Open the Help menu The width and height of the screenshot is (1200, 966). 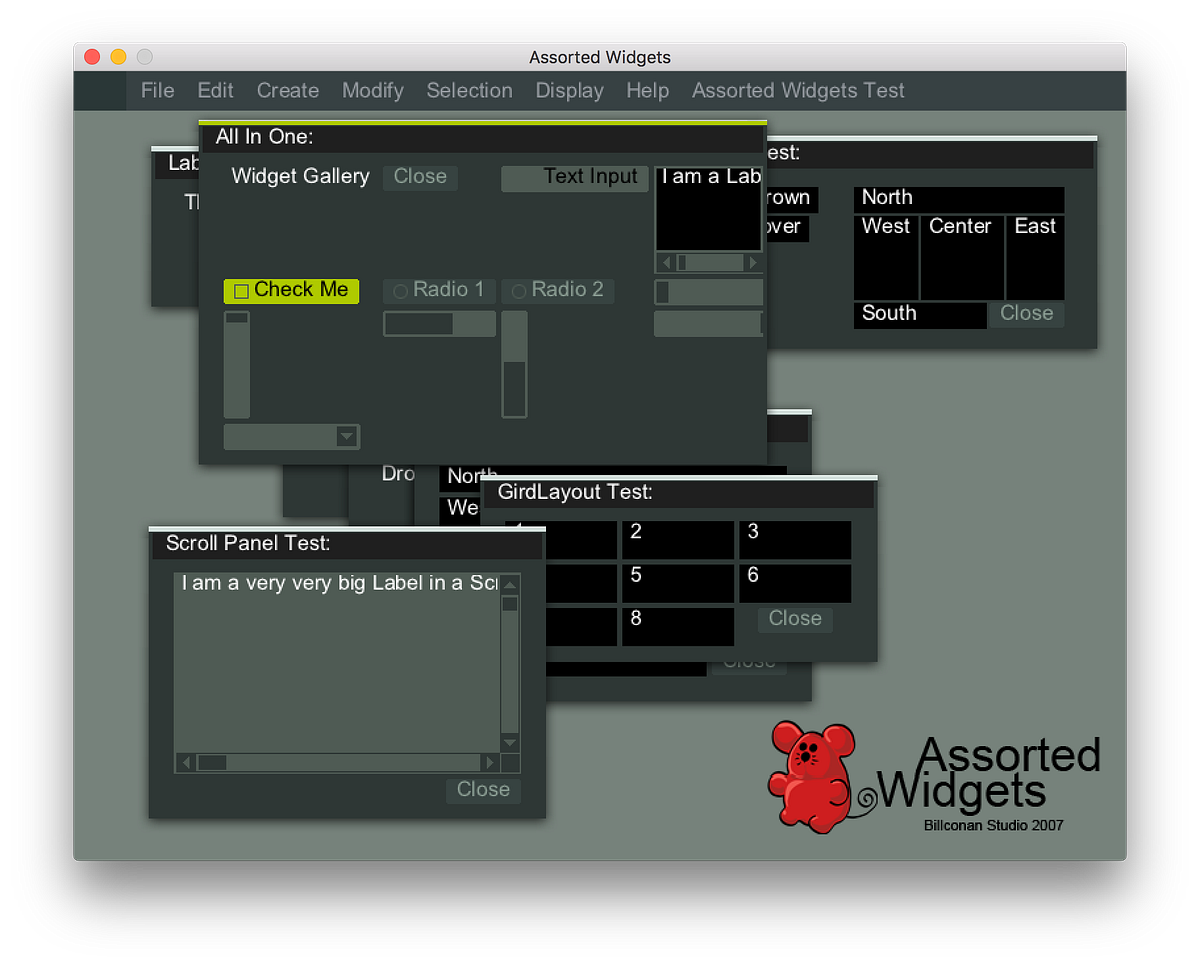click(647, 90)
